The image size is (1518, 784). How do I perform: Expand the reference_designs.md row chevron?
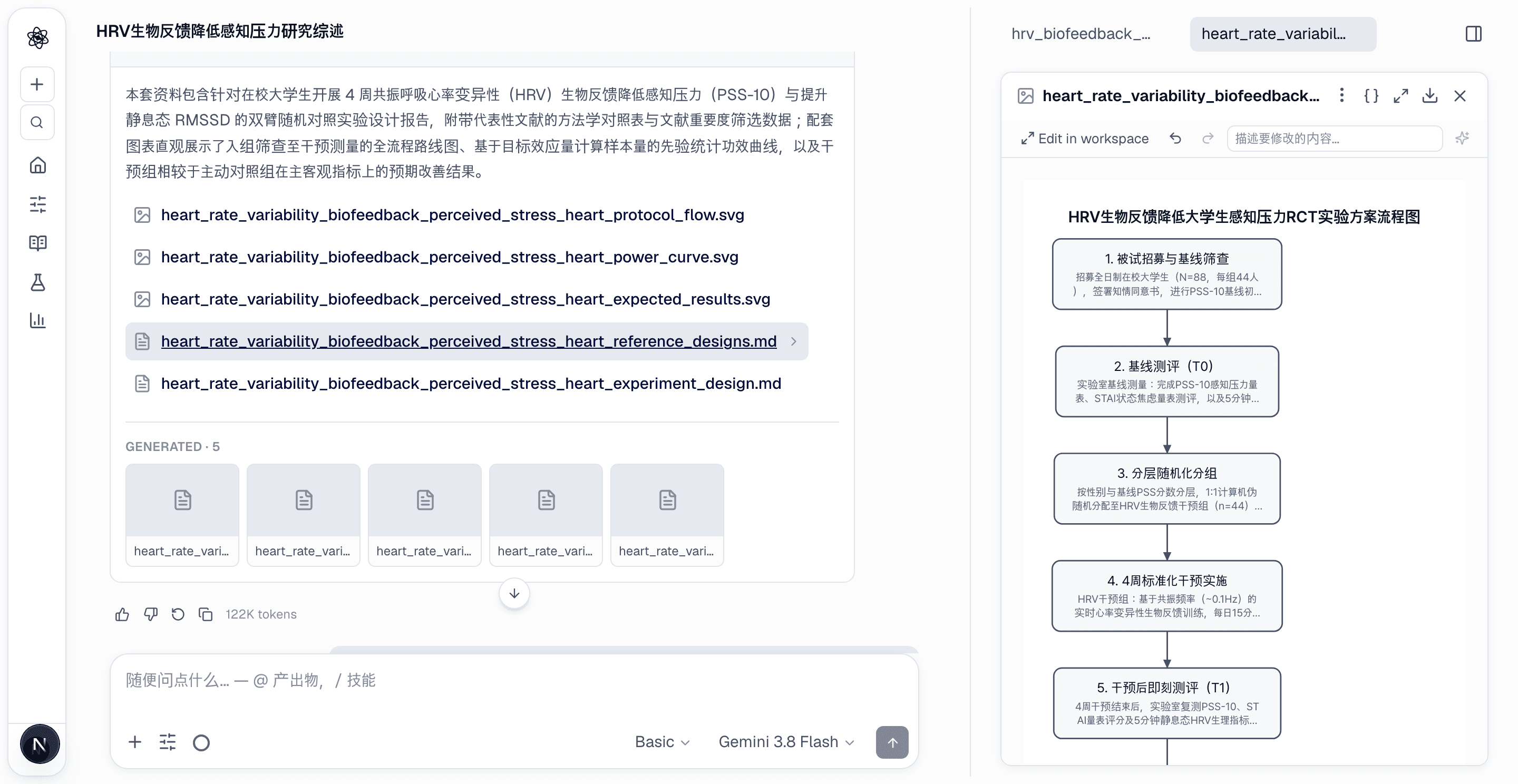pyautogui.click(x=794, y=341)
